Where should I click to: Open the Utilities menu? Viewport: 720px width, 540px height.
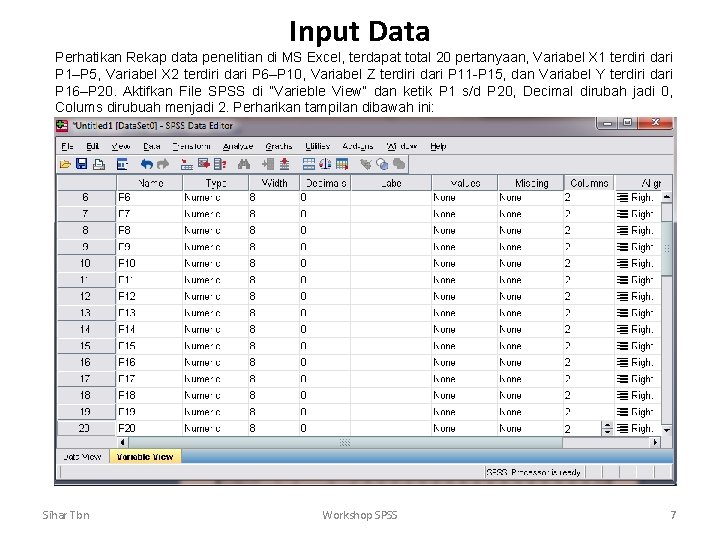click(317, 146)
